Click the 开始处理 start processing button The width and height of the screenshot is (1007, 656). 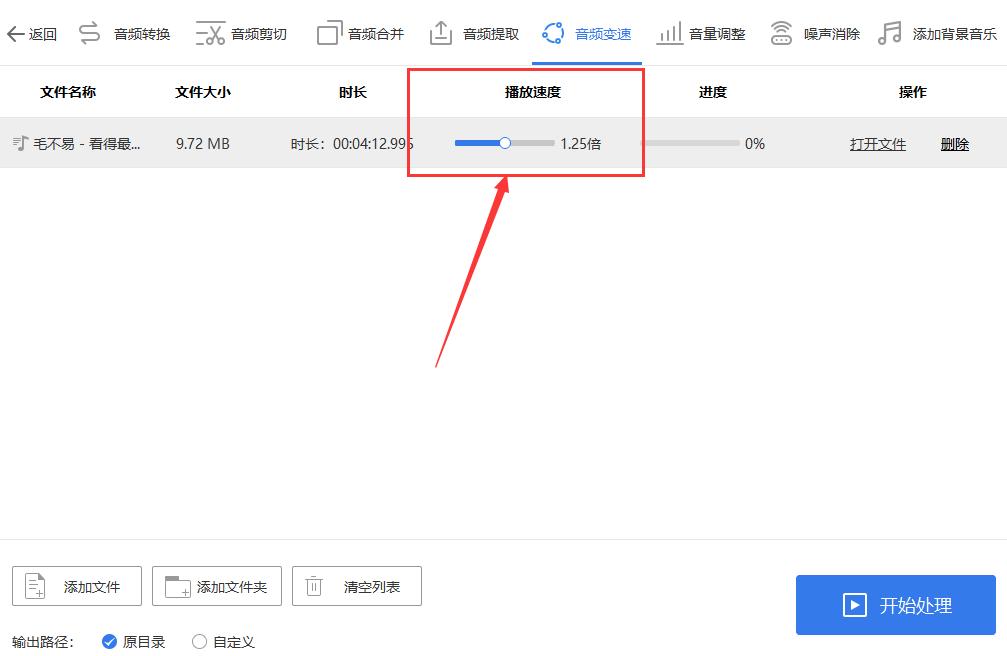point(895,604)
